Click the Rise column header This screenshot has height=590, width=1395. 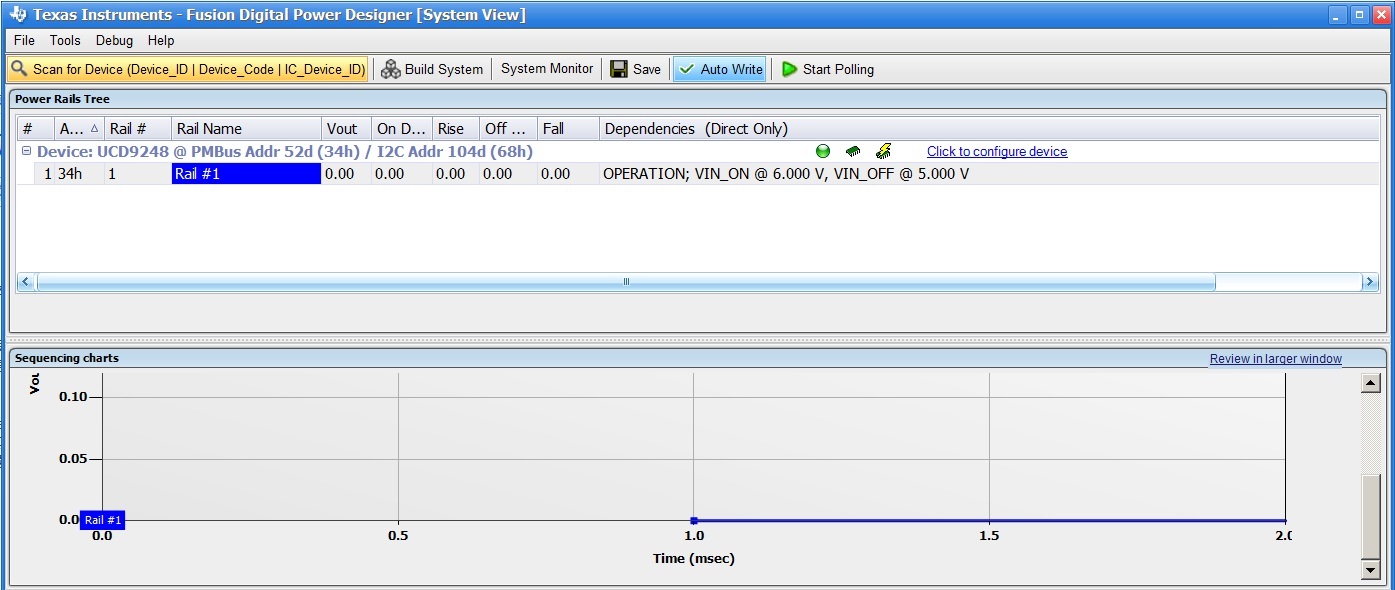tap(456, 128)
